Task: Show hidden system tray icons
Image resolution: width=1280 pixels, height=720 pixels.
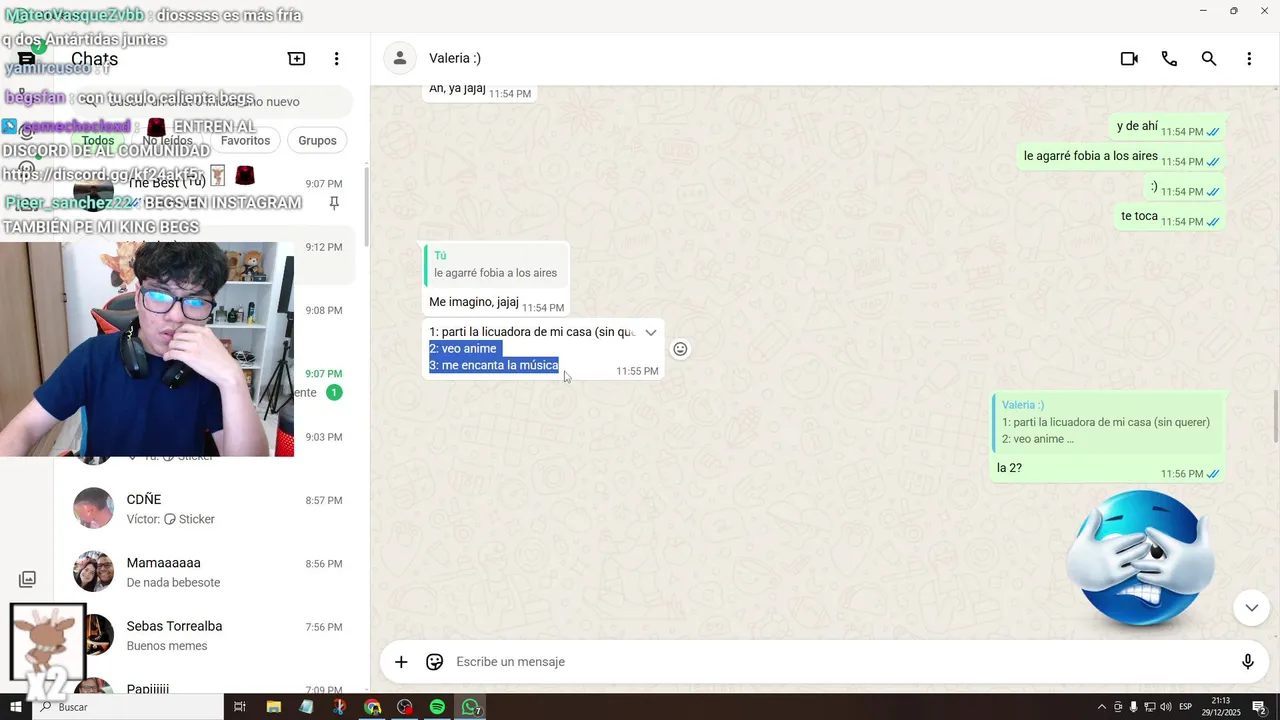Action: point(1102,707)
